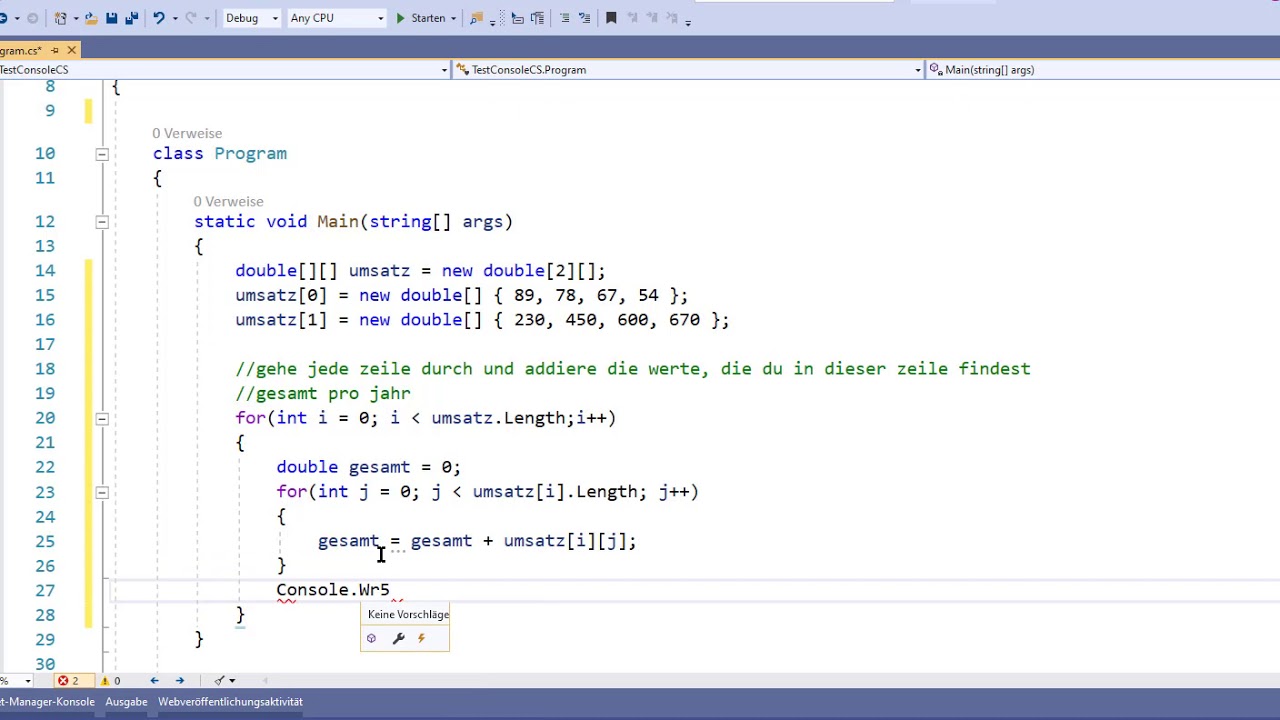Open the code cleanup dropdown arrow
Image resolution: width=1280 pixels, height=720 pixels.
[x=232, y=681]
